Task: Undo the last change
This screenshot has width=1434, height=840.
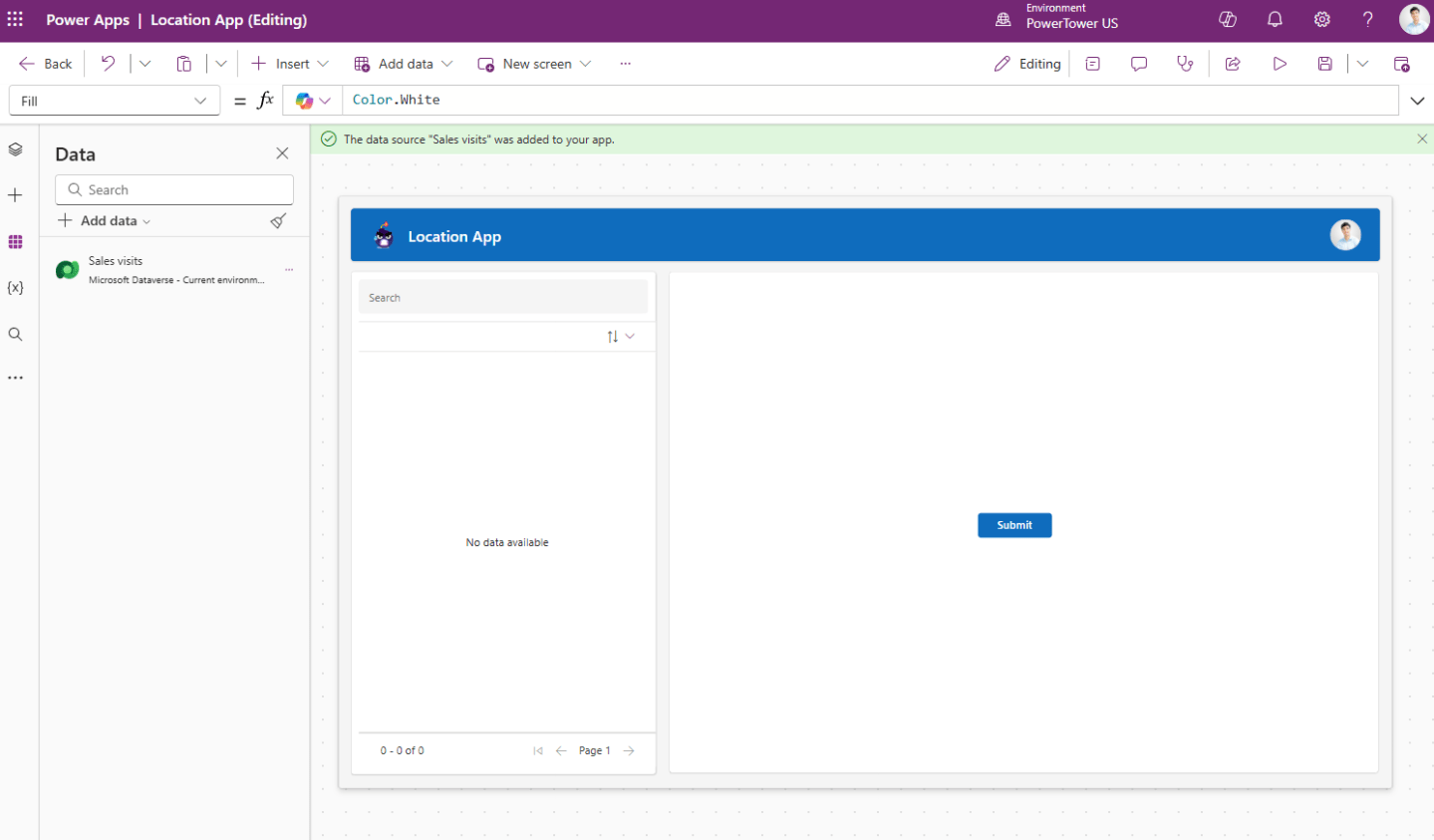Action: coord(109,63)
